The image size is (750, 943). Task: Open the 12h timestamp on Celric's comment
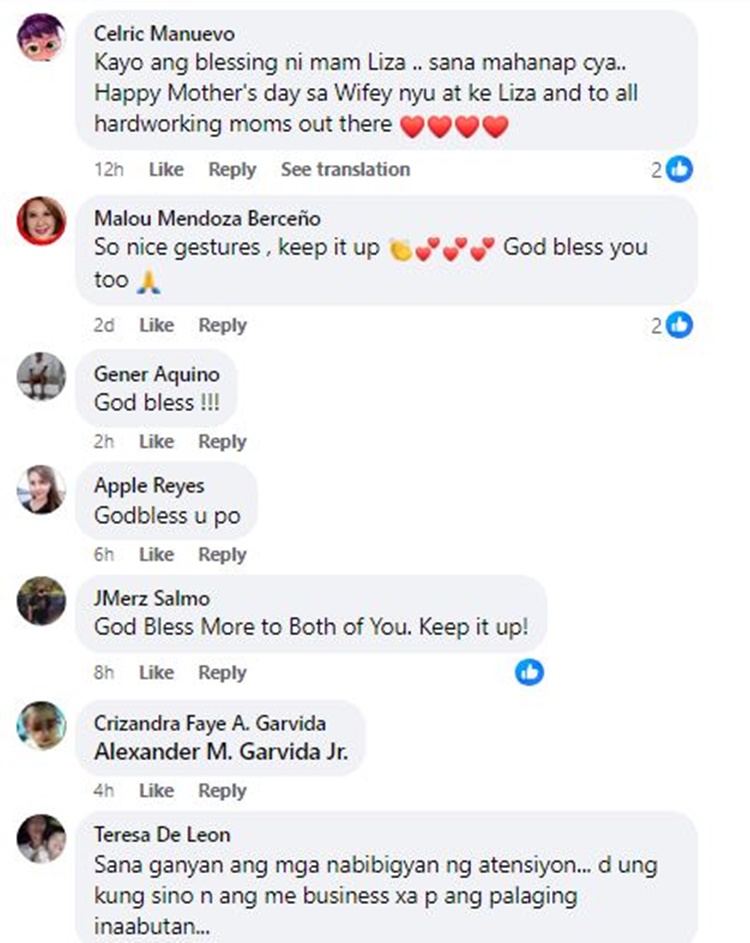[108, 169]
